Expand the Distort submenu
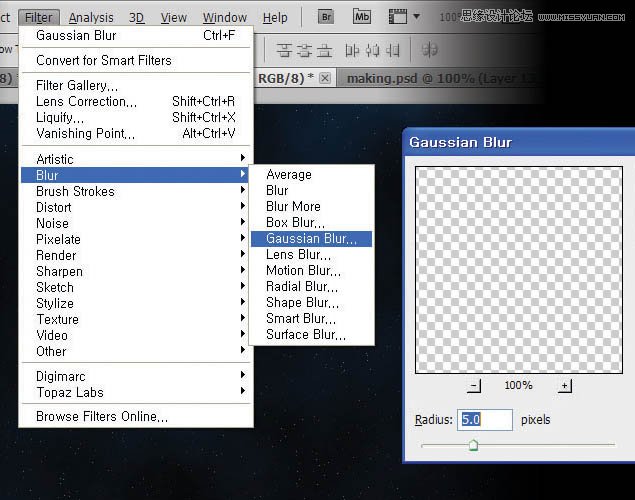This screenshot has height=500, width=635. pos(135,207)
